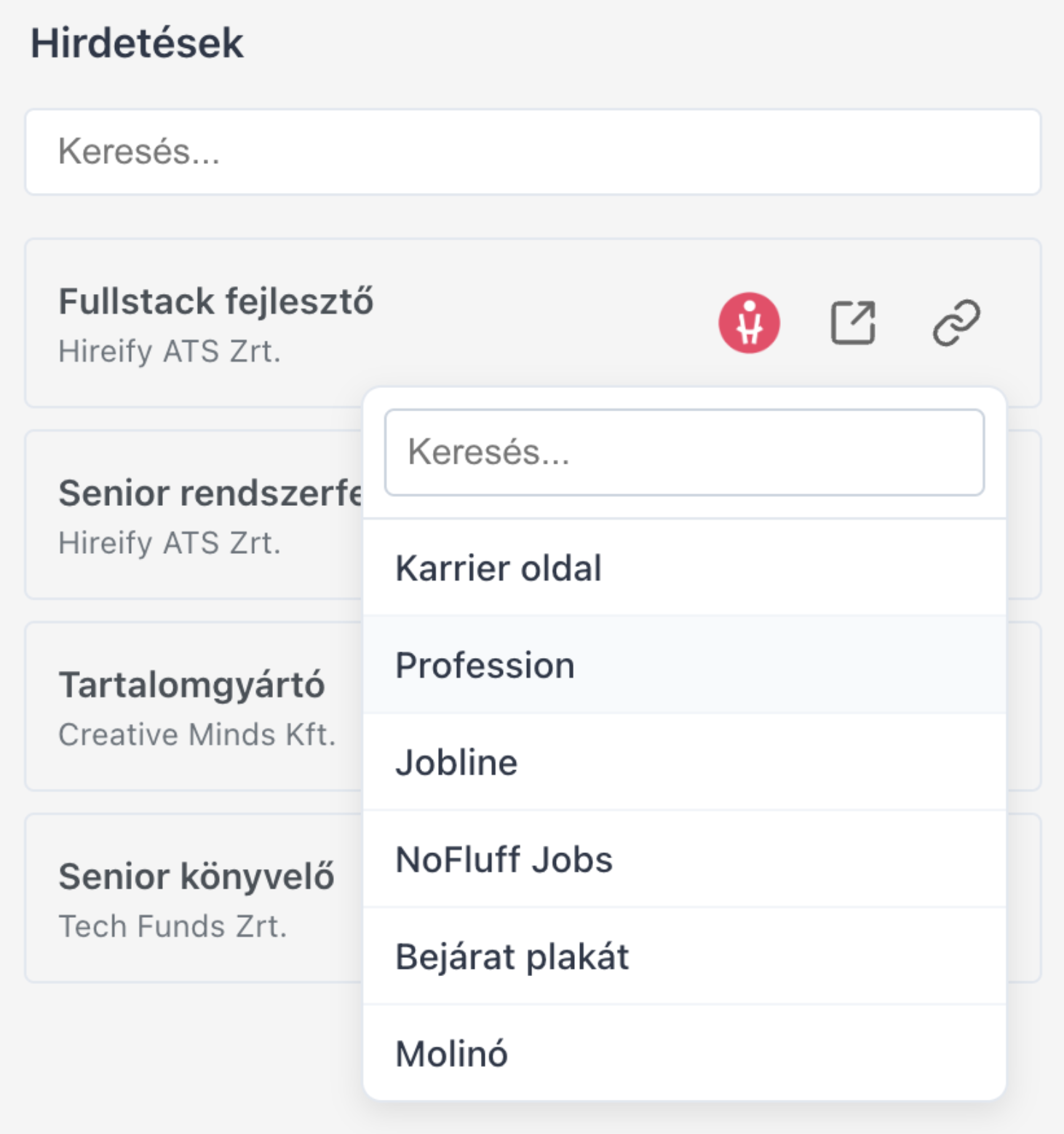The height and width of the screenshot is (1134, 1064).
Task: Click the red candidate icon on Fullstack fejlesztő
Action: click(749, 322)
